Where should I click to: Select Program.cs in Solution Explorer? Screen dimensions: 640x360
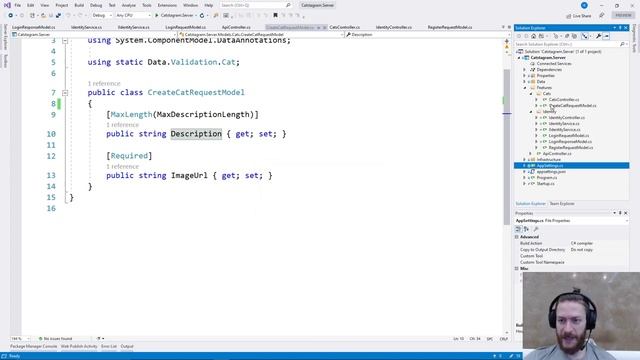547,178
